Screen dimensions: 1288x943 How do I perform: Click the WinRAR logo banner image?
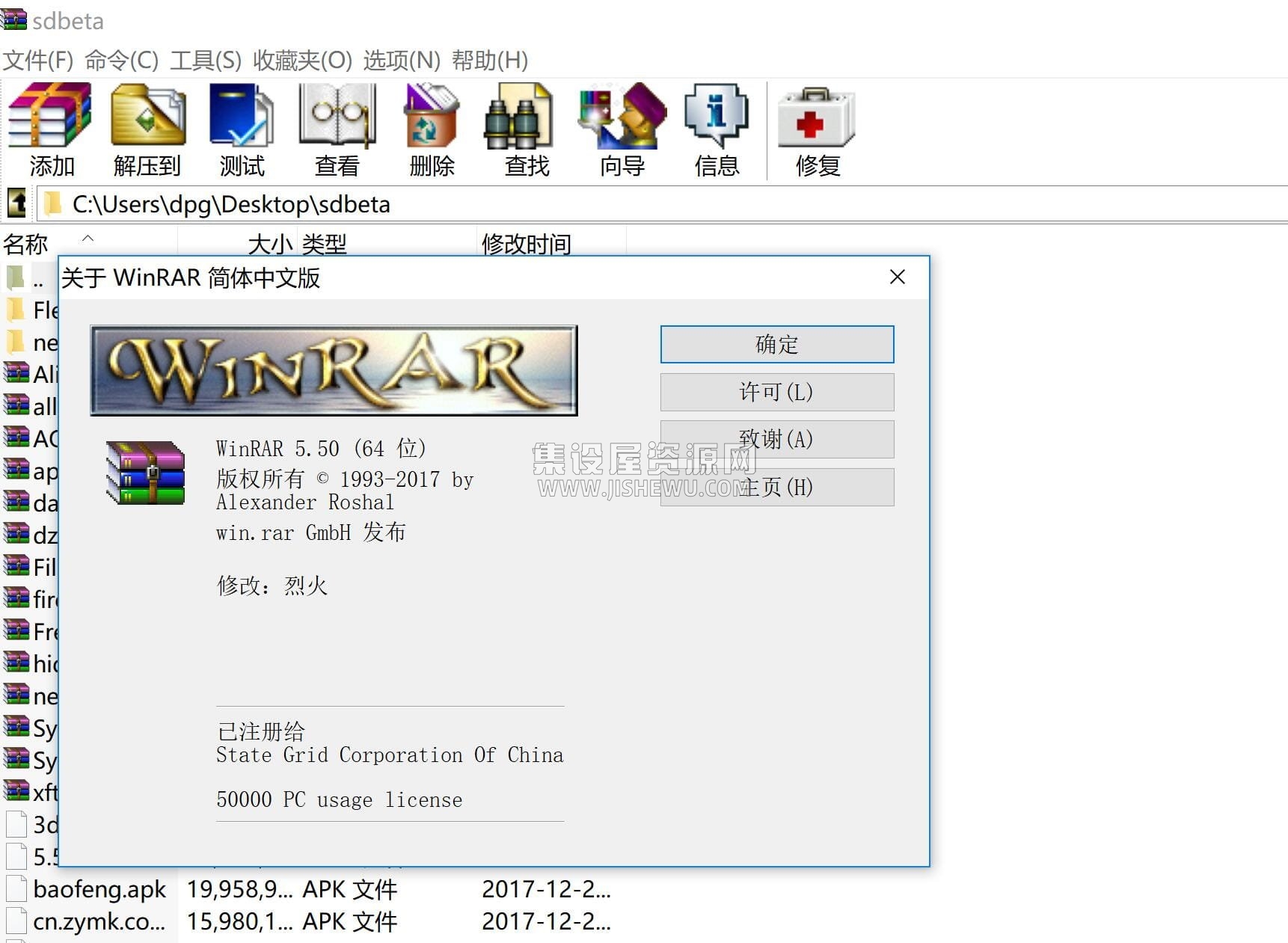pos(334,370)
